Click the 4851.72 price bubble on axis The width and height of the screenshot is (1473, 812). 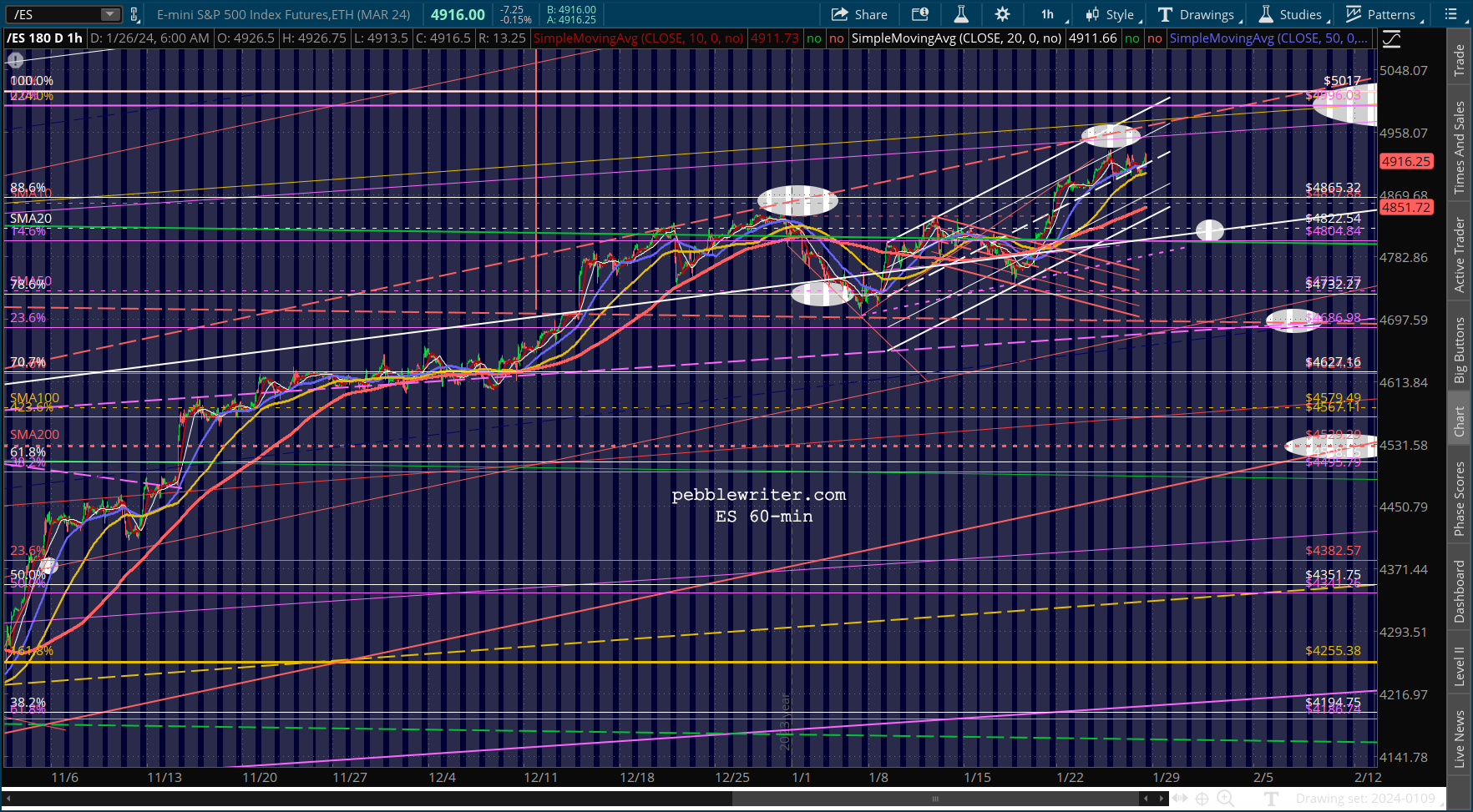coord(1406,207)
